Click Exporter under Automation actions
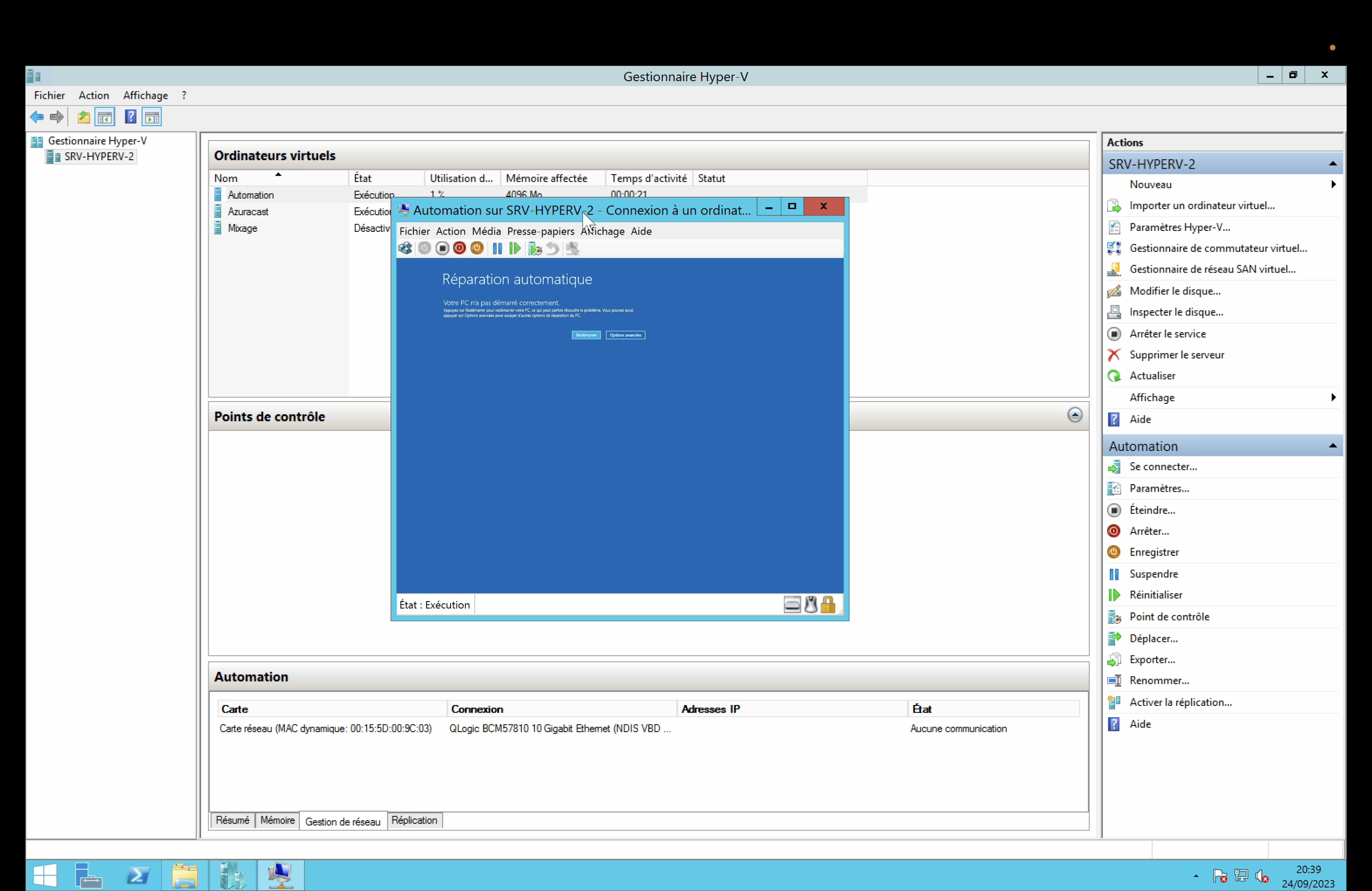Viewport: 1372px width, 891px height. point(1152,659)
